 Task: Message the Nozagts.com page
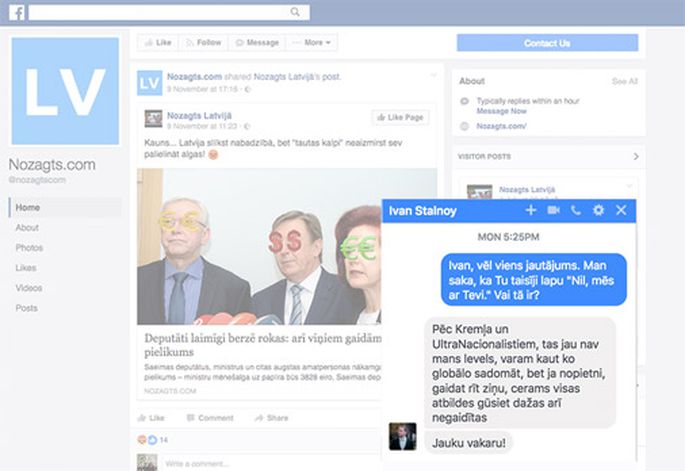(257, 42)
